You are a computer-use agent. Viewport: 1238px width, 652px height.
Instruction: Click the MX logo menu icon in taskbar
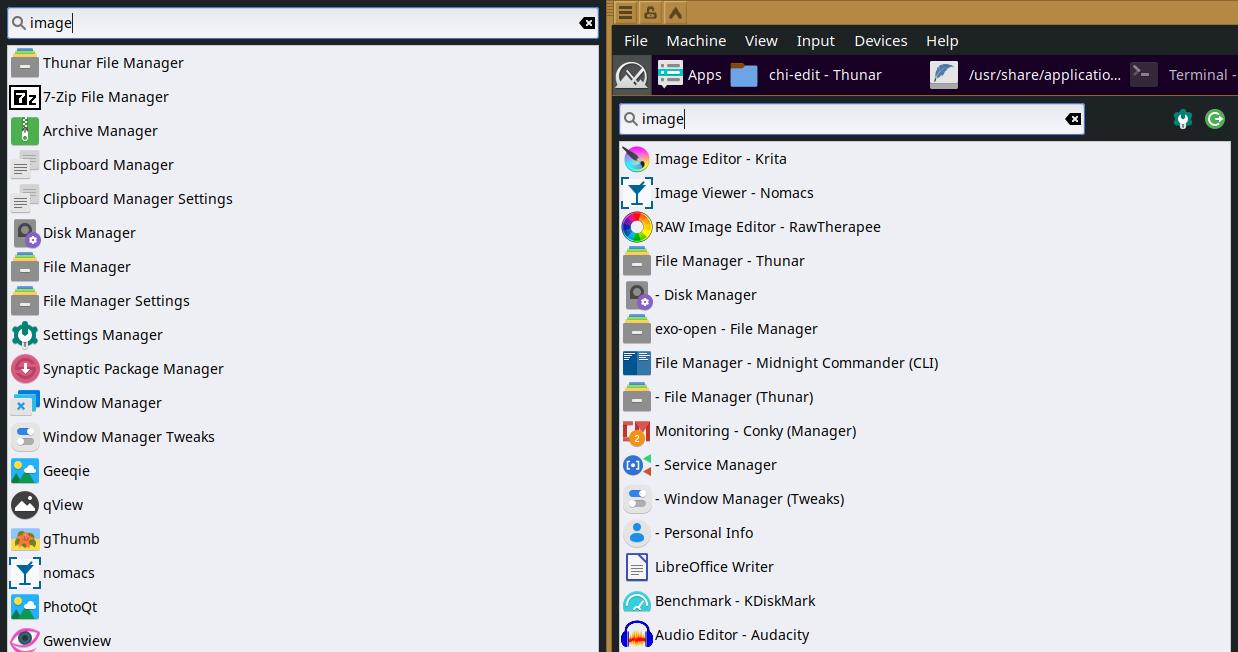[631, 75]
